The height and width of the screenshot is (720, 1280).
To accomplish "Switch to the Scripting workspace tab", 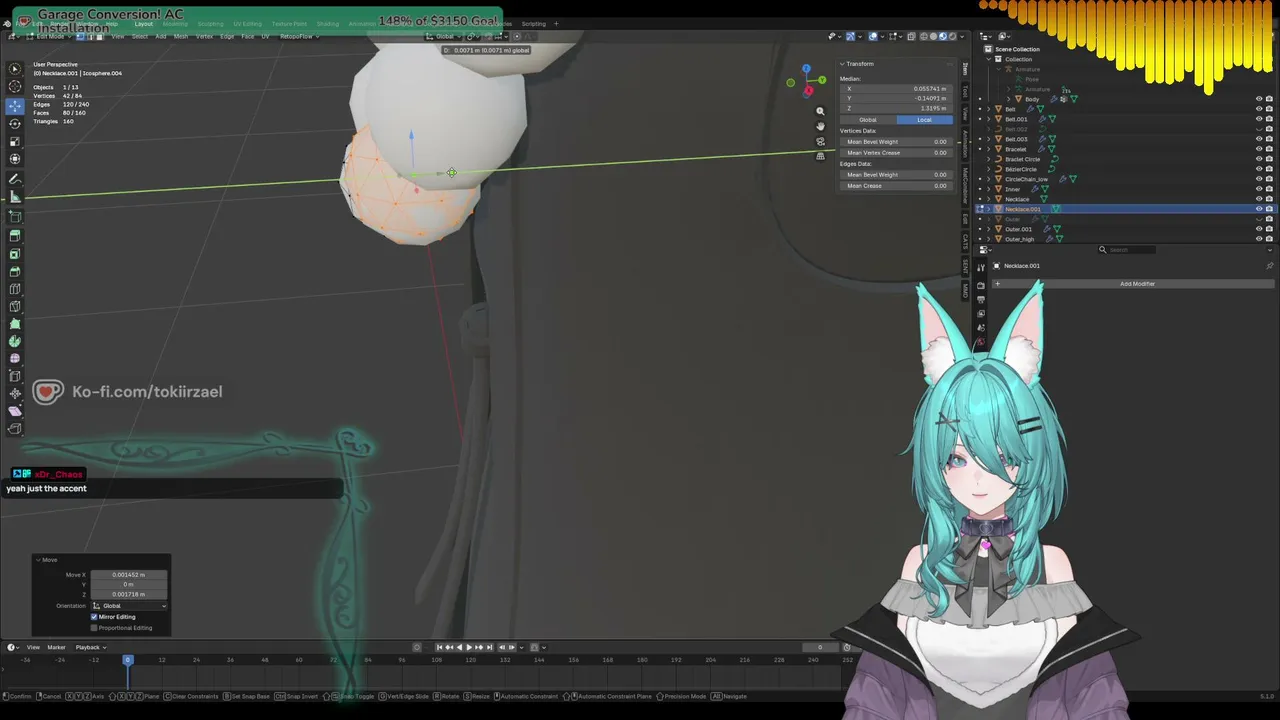I will click(534, 24).
